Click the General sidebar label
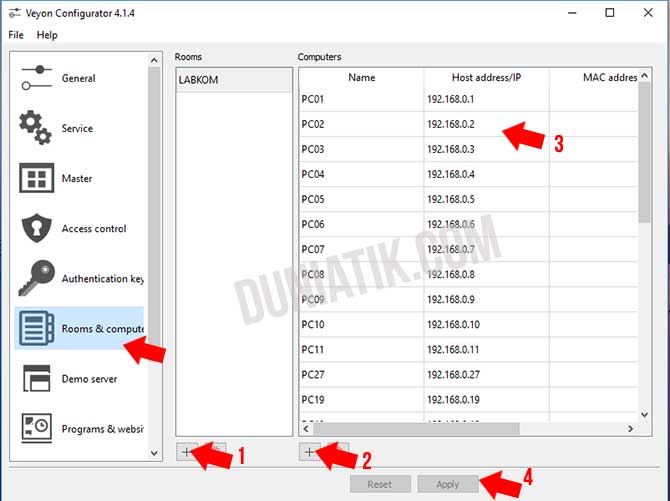Viewport: 670px width, 501px height. [79, 78]
